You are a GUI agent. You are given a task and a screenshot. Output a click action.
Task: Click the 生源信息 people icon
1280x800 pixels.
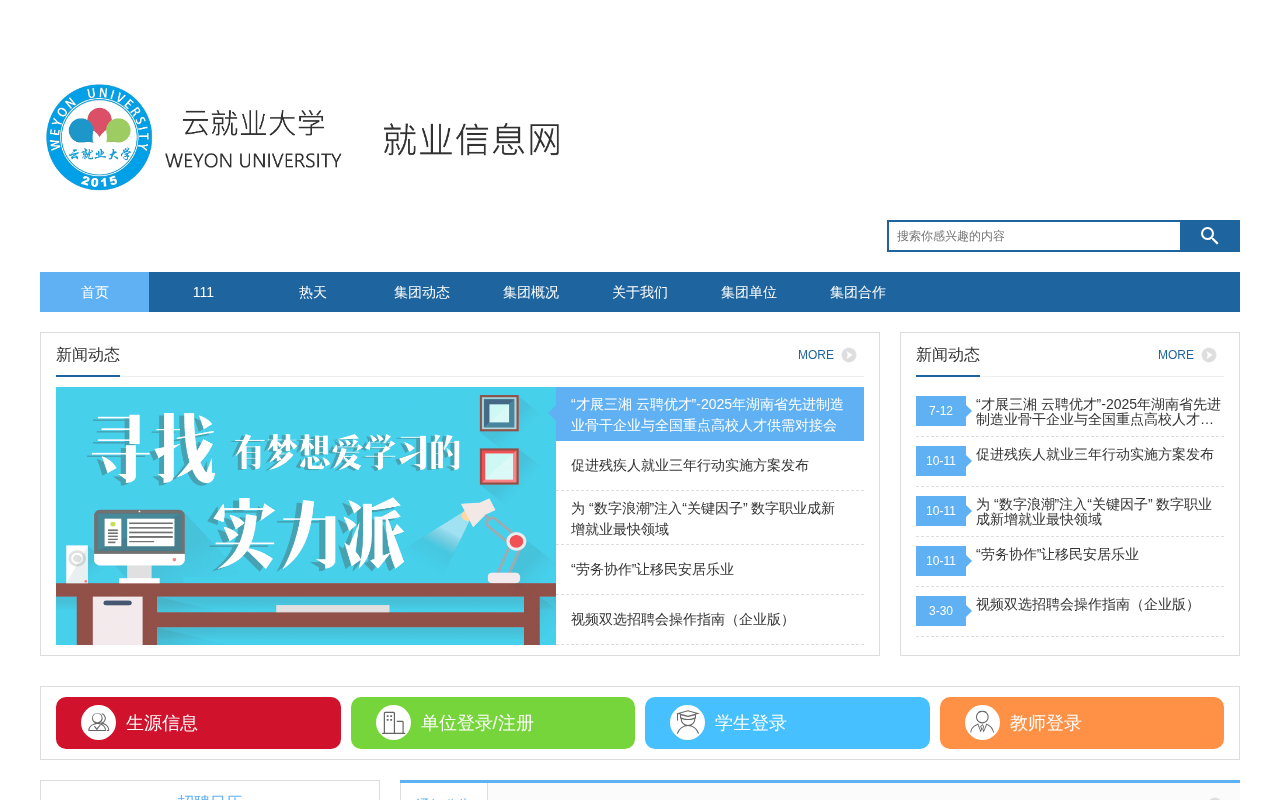[x=98, y=723]
